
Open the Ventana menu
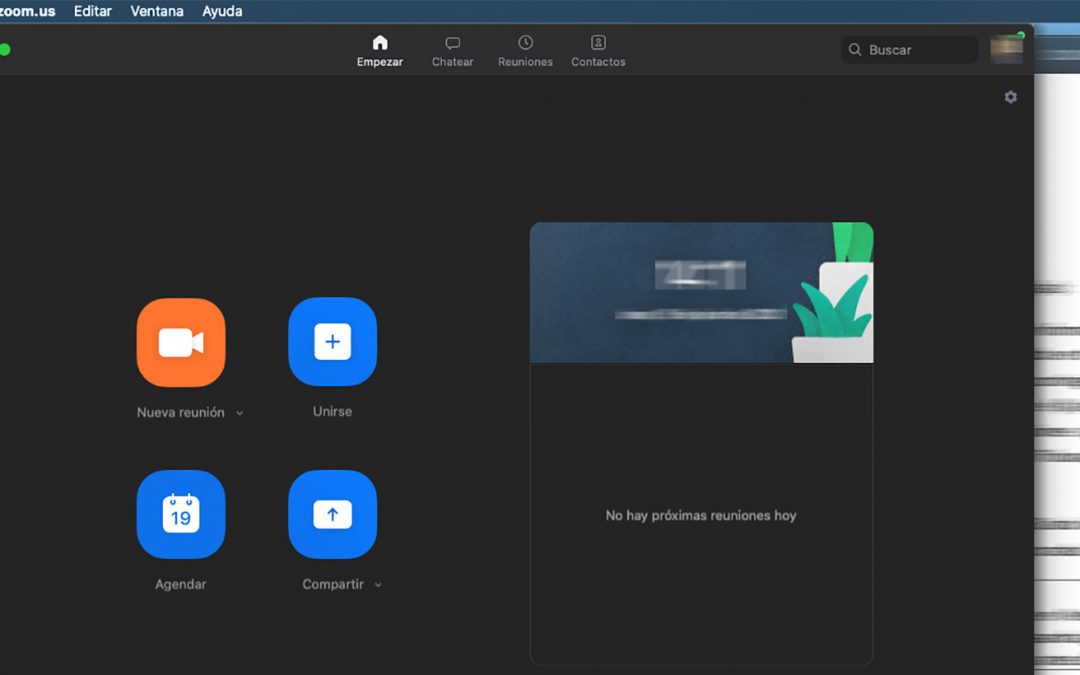pyautogui.click(x=157, y=11)
